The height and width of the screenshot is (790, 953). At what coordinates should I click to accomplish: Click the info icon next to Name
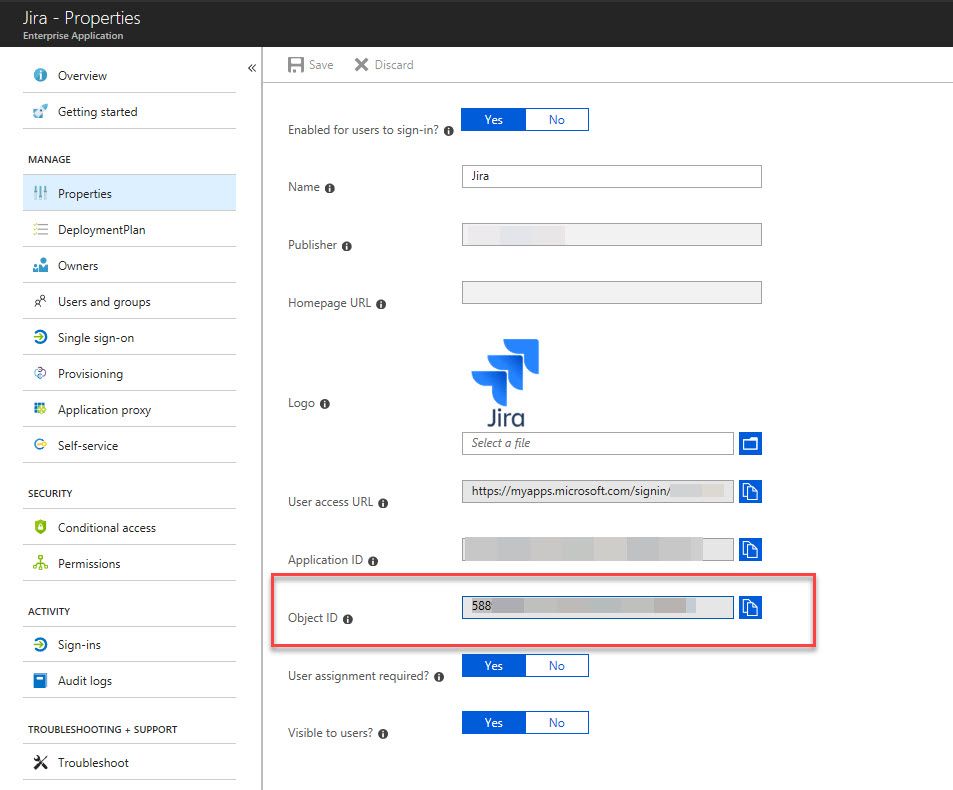tap(329, 188)
